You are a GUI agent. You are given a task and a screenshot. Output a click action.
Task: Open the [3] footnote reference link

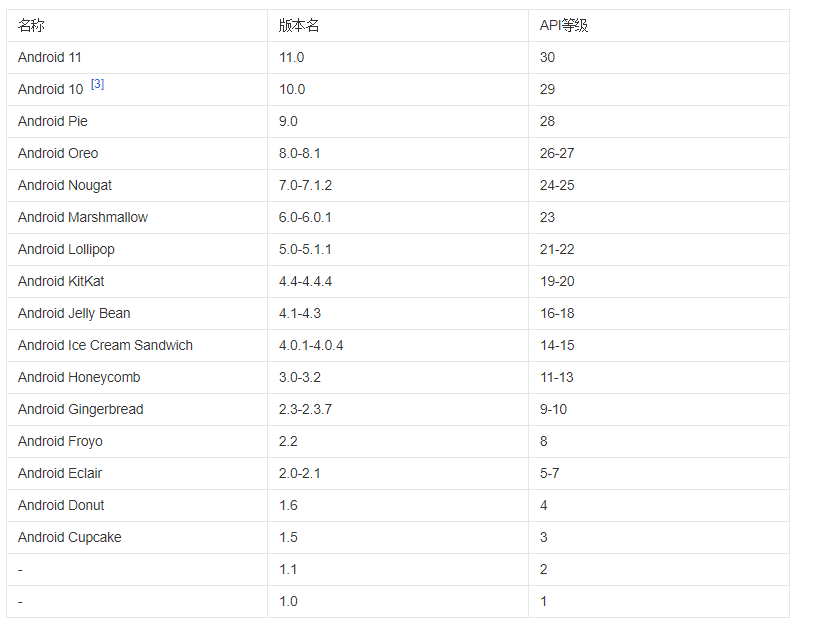pos(97,85)
